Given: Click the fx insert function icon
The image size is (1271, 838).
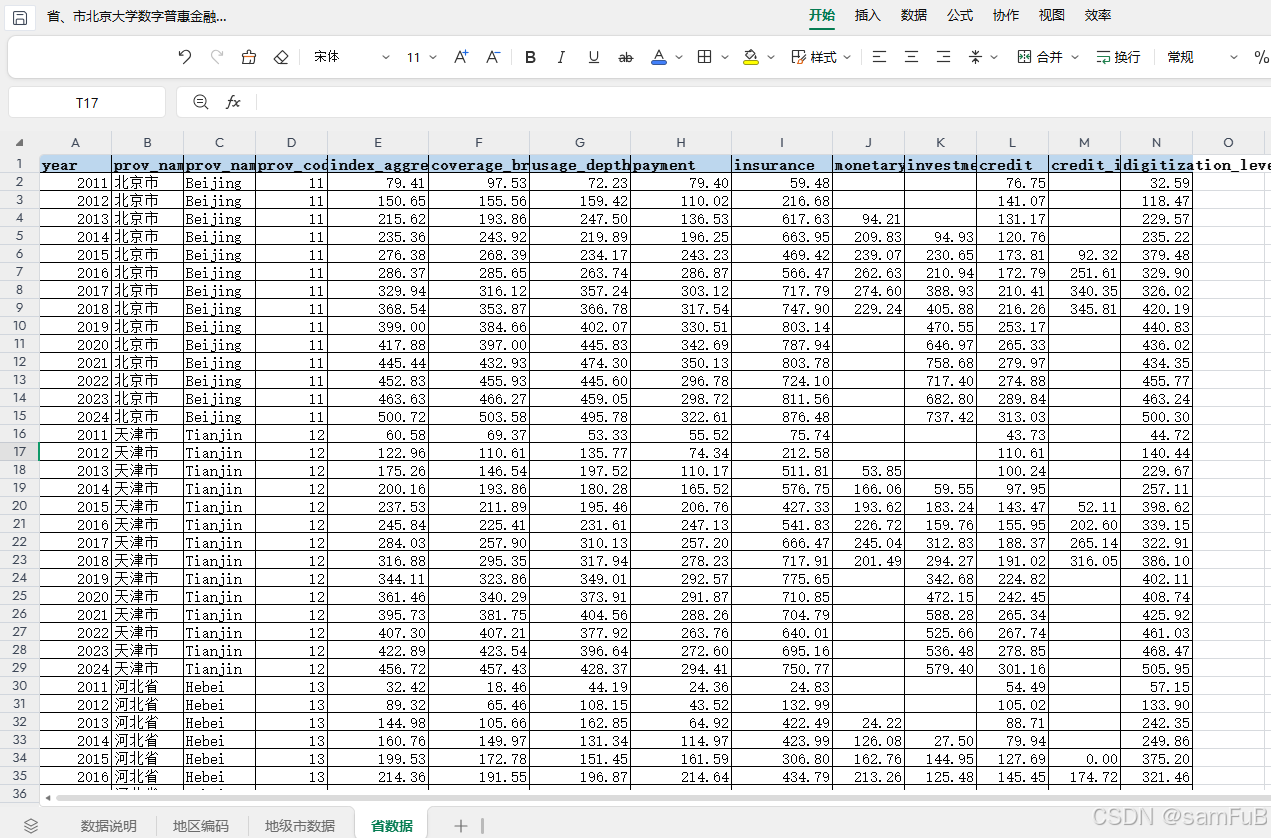Looking at the screenshot, I should point(233,102).
